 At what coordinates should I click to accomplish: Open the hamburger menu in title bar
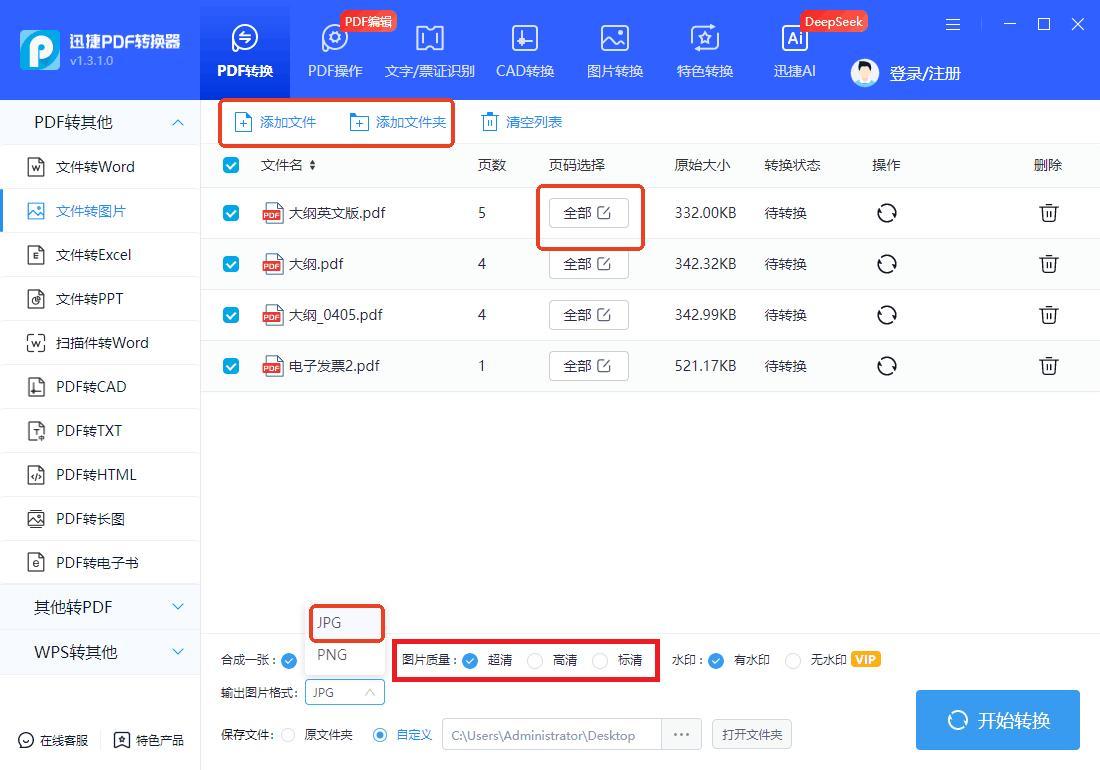[953, 24]
